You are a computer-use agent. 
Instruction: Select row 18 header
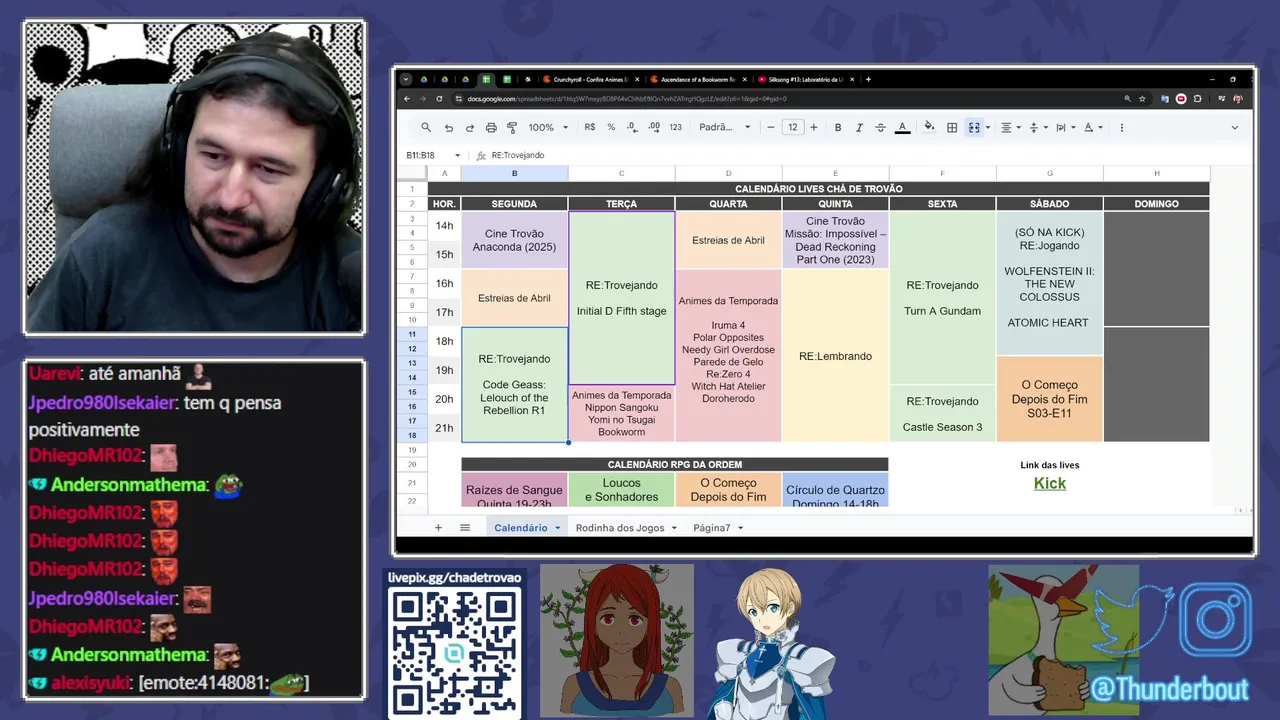412,435
